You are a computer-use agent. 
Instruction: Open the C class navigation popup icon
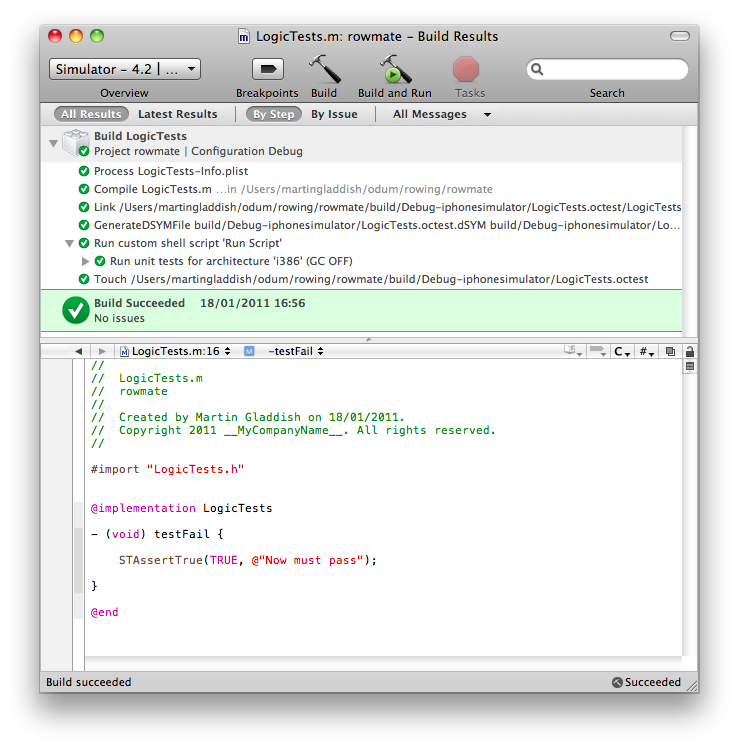[x=622, y=351]
